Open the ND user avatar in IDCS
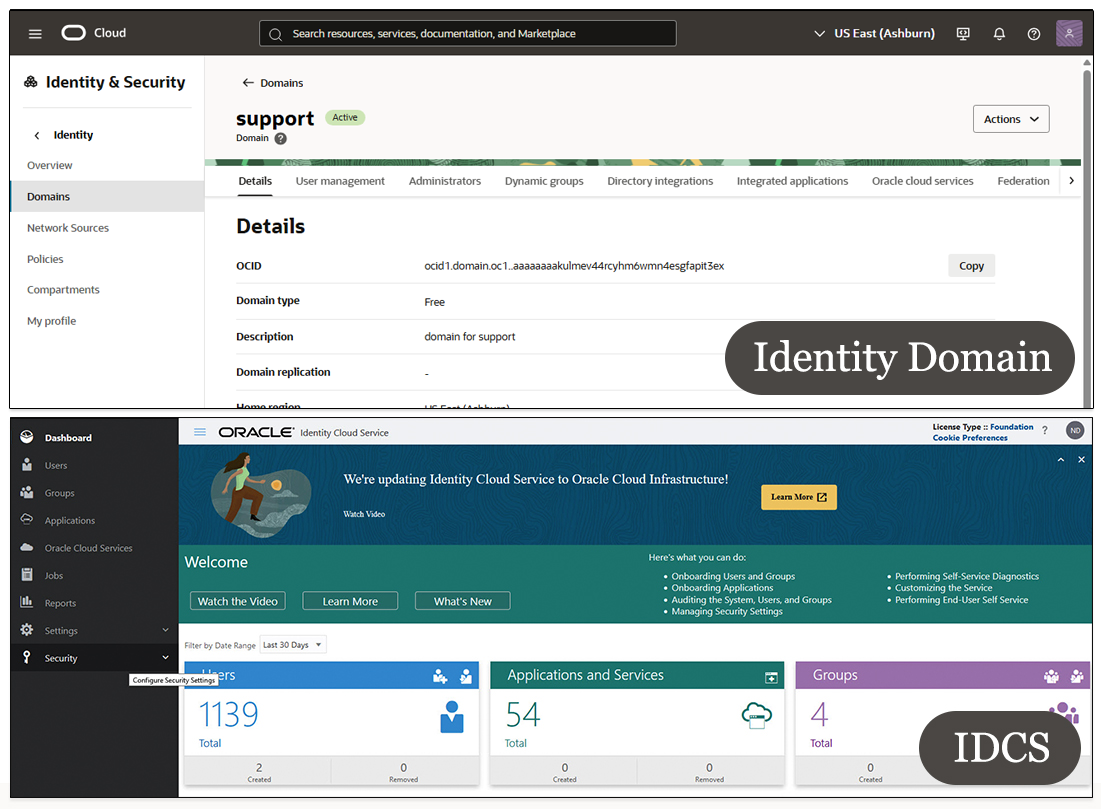1101x809 pixels. 1075,430
